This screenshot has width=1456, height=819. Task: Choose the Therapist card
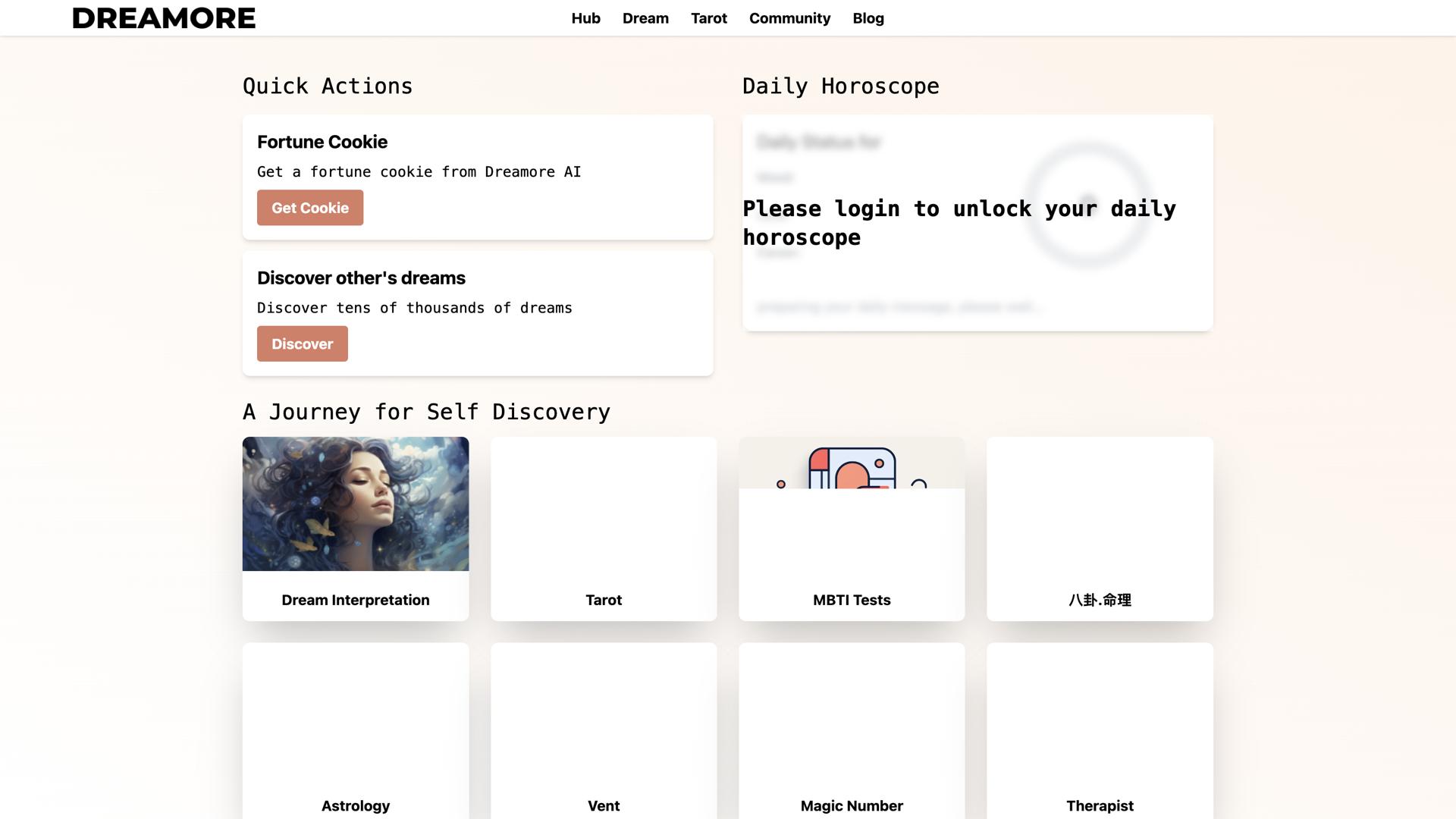[1100, 732]
